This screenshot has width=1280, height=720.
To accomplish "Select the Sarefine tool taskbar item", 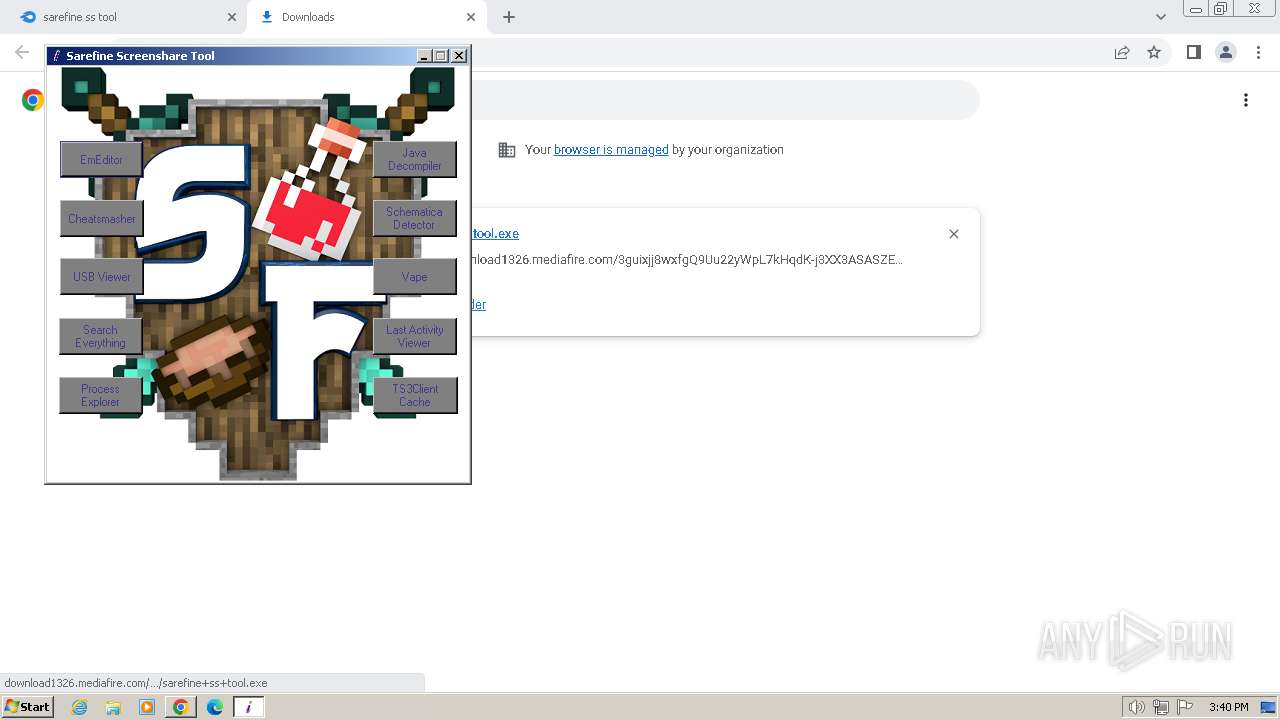I will point(249,707).
